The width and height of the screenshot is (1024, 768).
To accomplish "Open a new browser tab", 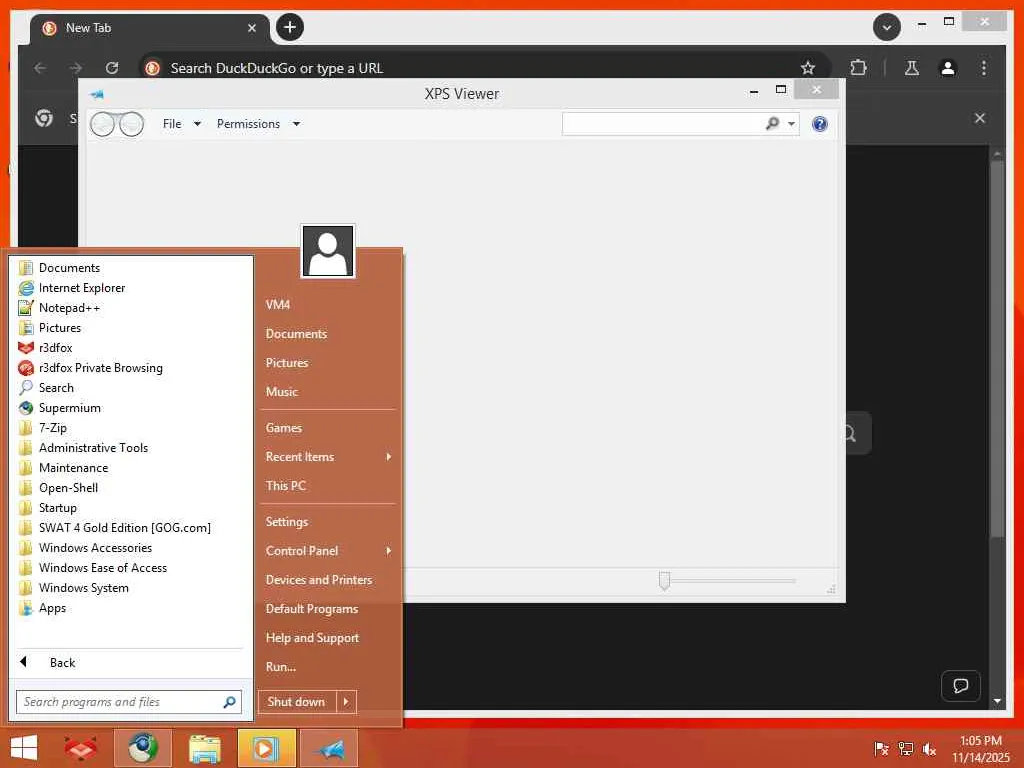I will tap(290, 27).
